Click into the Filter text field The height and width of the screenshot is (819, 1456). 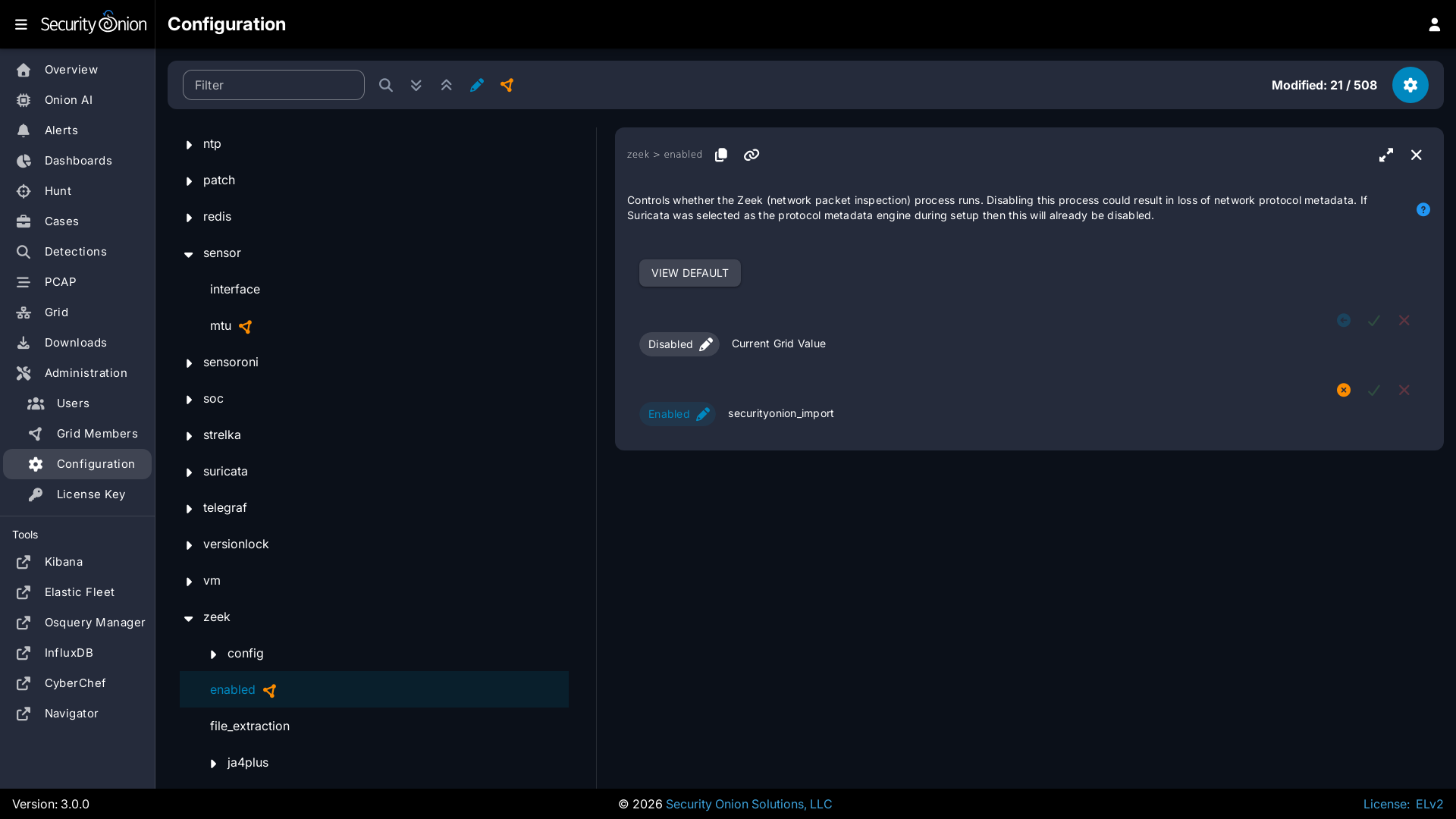click(x=273, y=85)
